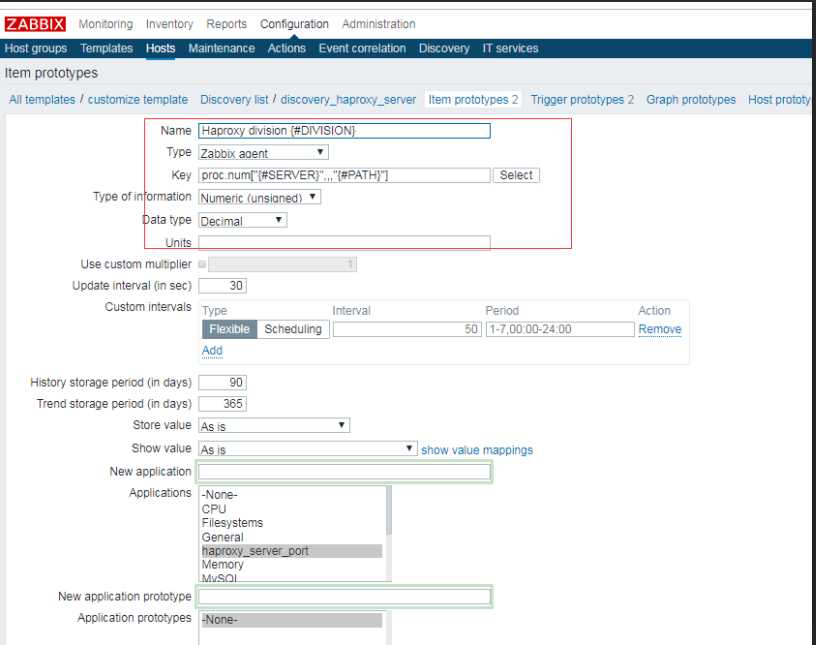Open the Configuration menu

coord(294,24)
